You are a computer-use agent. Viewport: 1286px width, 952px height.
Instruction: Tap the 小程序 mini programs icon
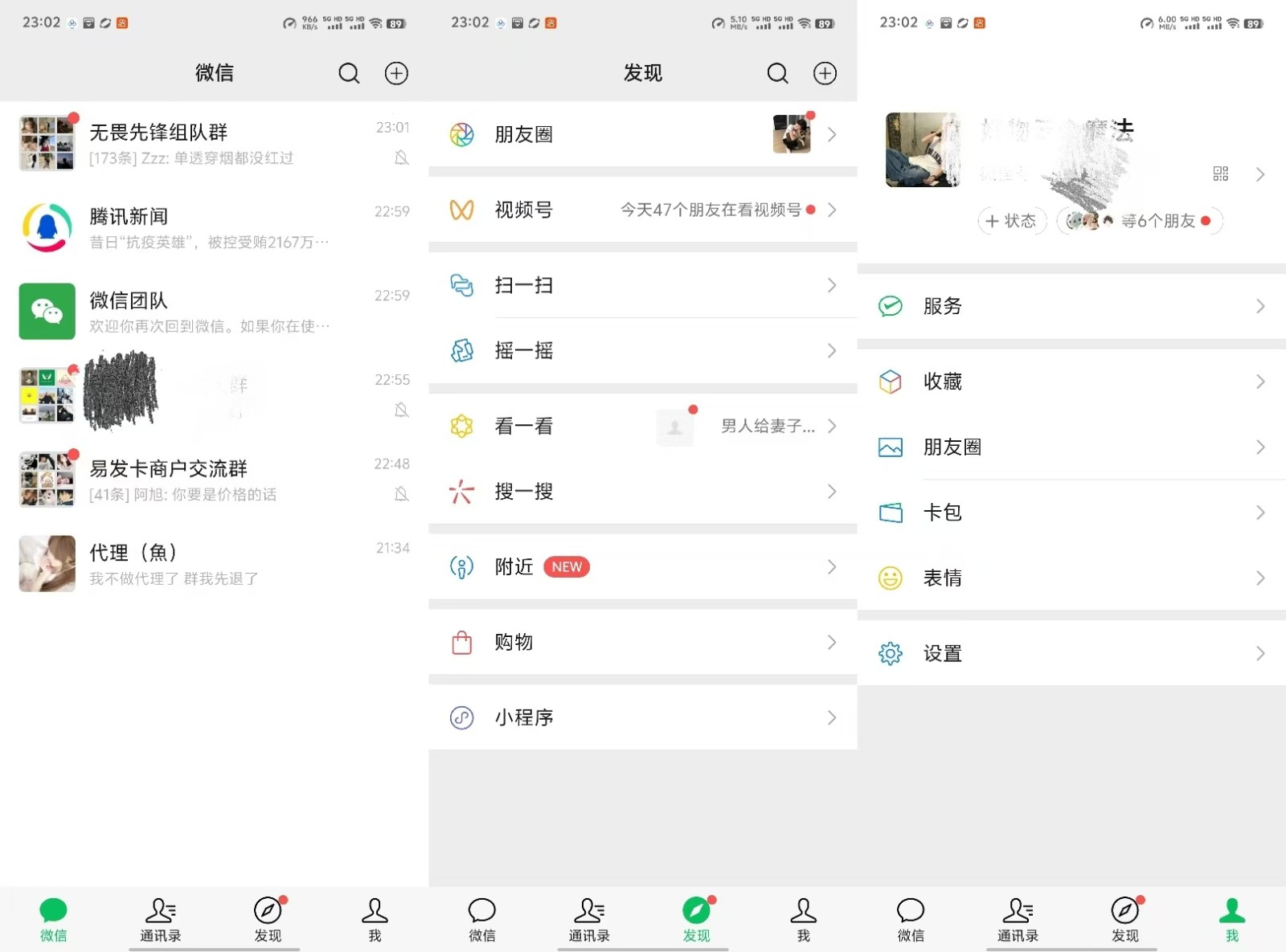point(461,717)
